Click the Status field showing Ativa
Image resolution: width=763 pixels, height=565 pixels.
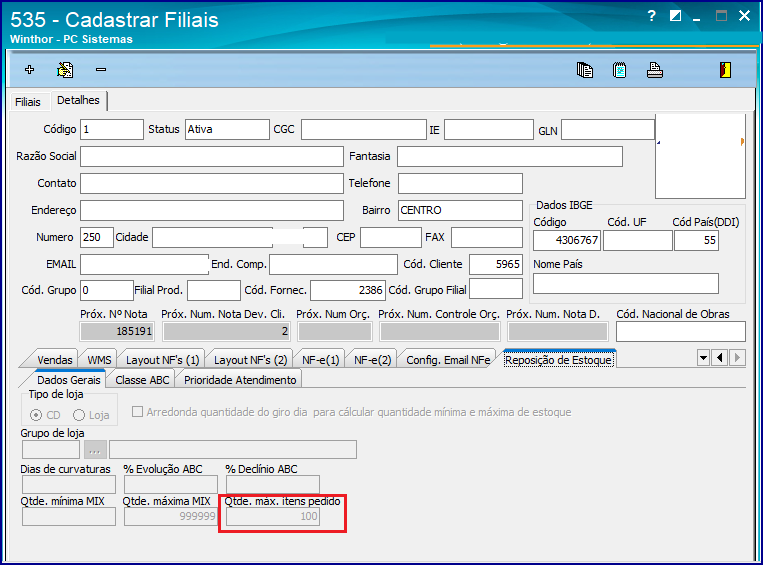pyautogui.click(x=227, y=129)
